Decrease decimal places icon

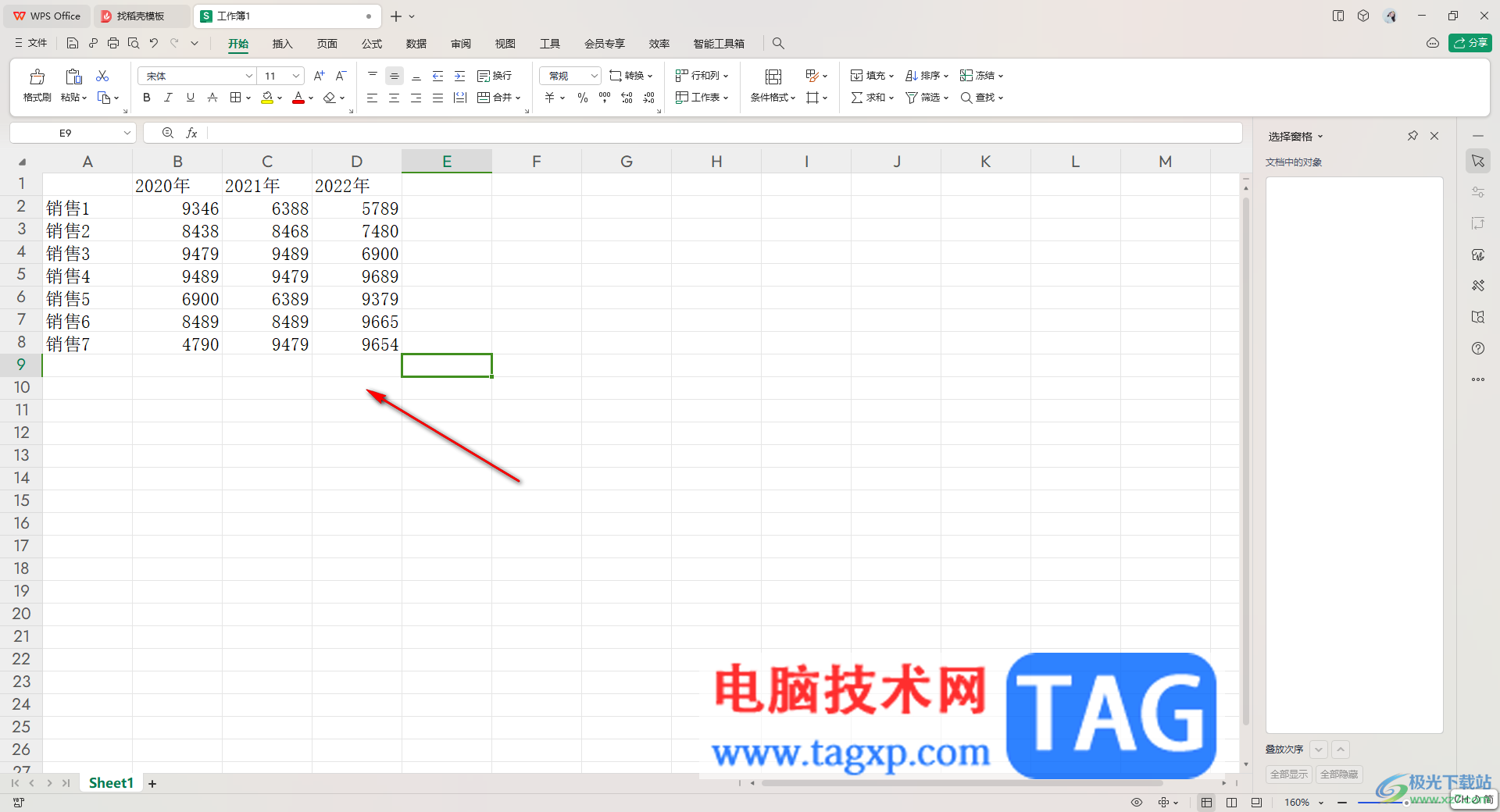(648, 98)
